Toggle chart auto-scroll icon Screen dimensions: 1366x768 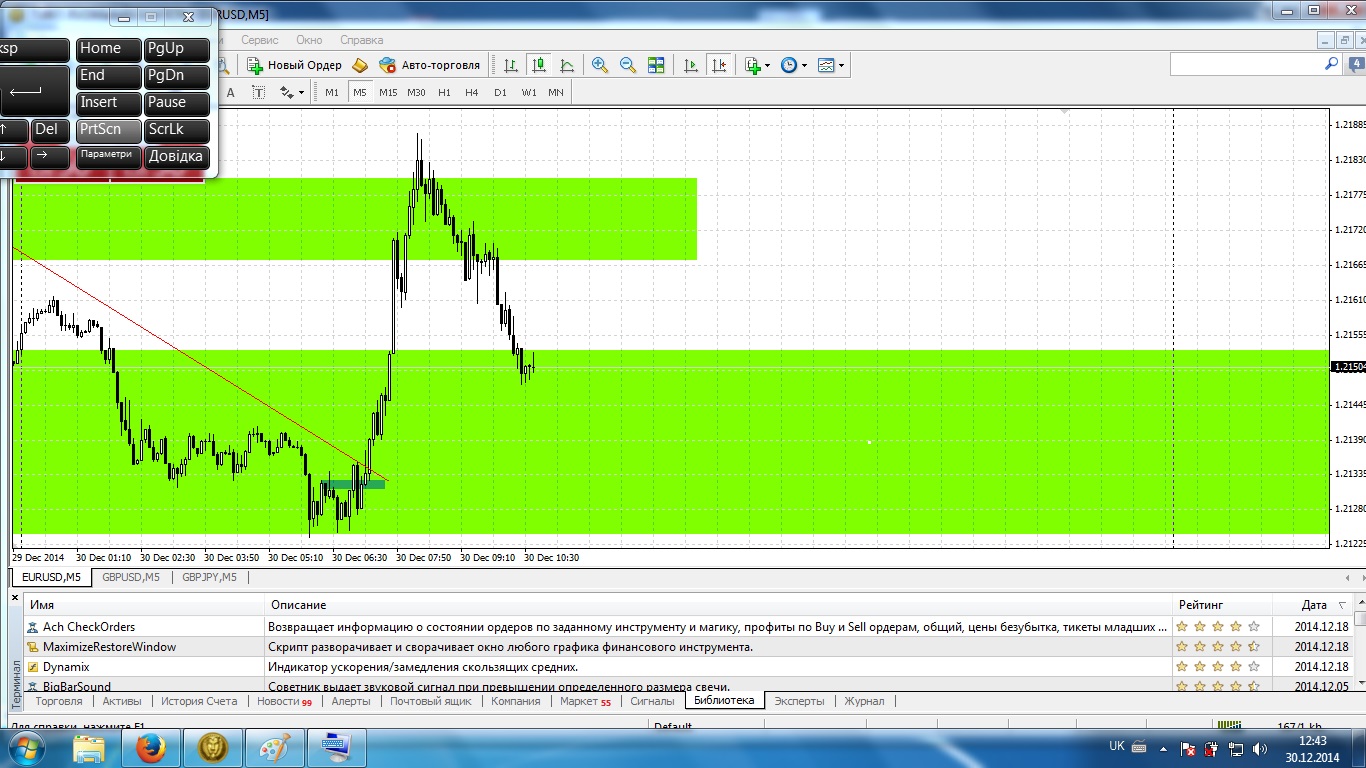(x=691, y=65)
